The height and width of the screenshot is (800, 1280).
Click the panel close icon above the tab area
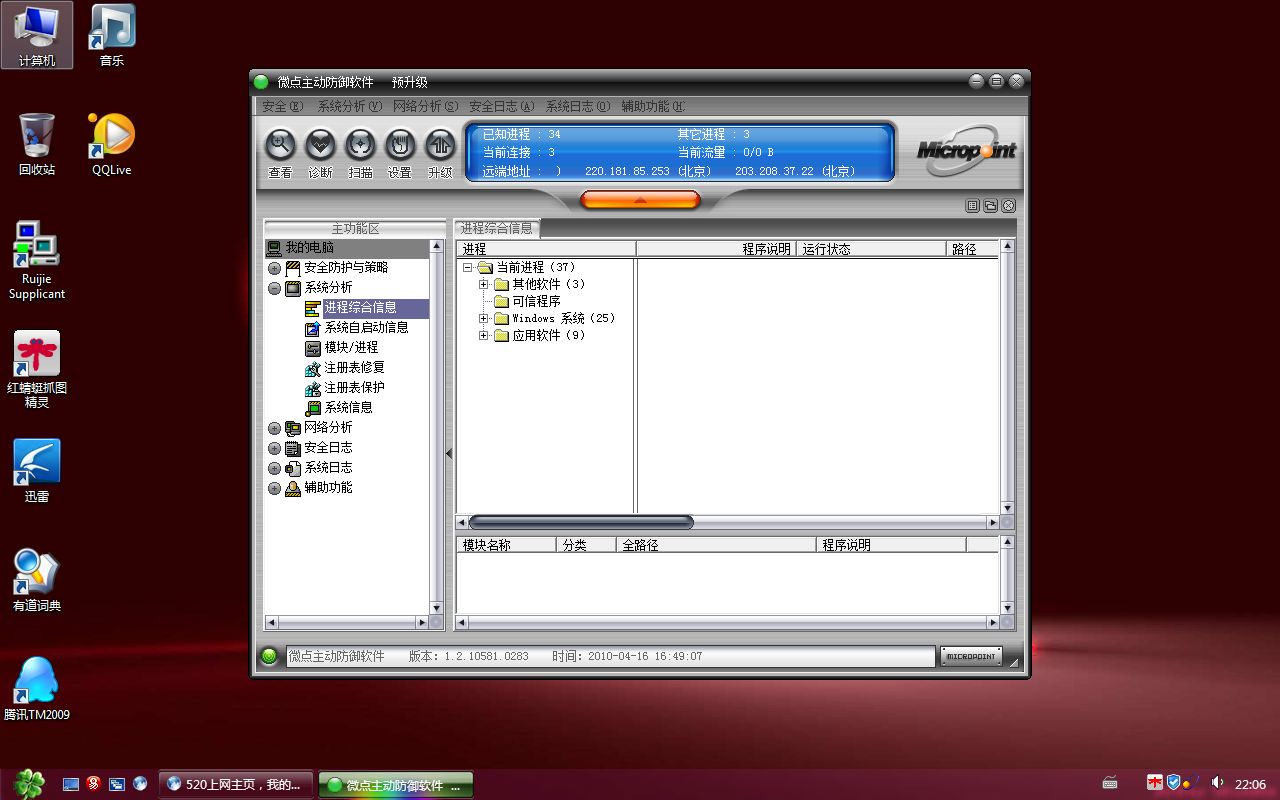tap(1008, 206)
